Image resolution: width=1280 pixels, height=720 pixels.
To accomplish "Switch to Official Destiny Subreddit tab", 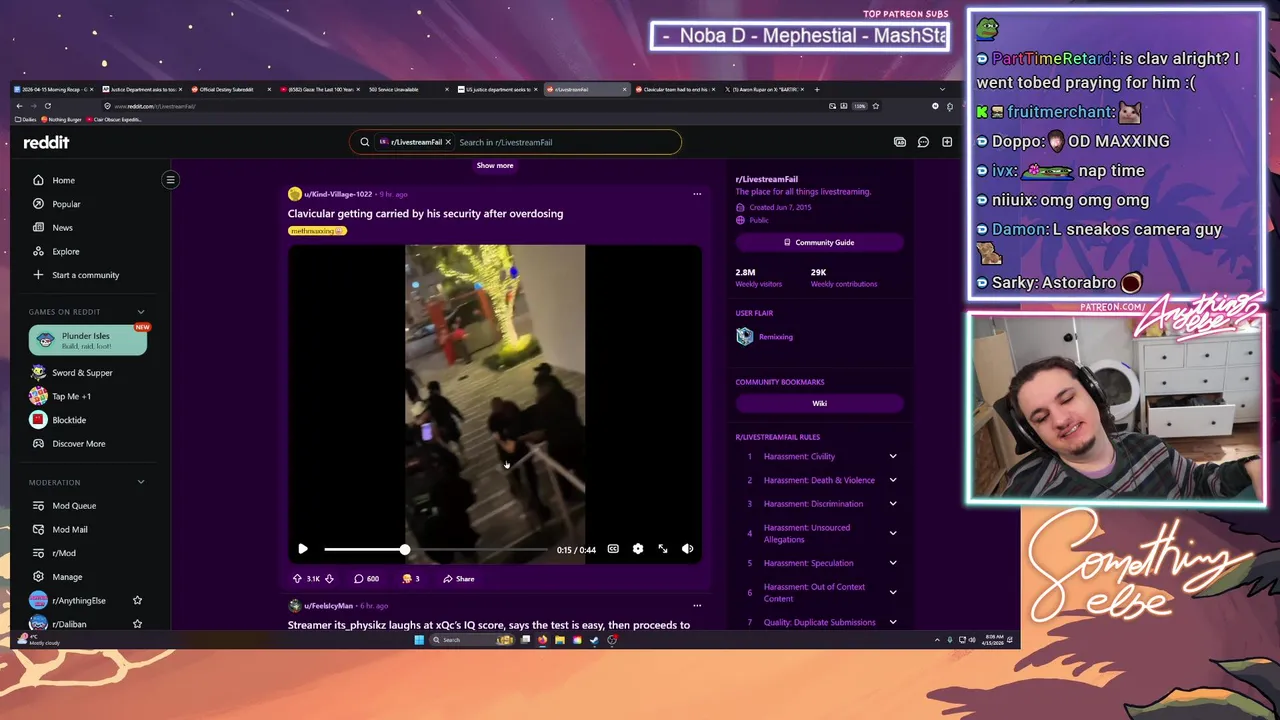I will (232, 89).
